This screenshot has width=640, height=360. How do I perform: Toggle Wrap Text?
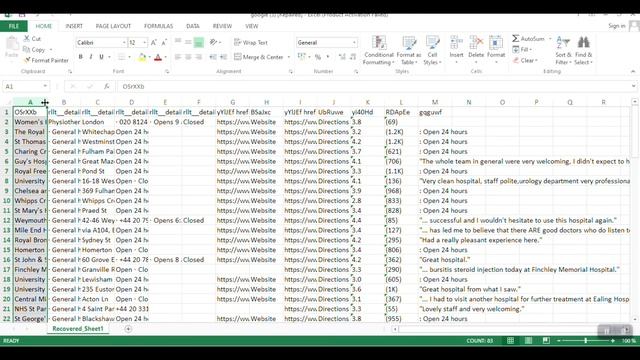[x=251, y=42]
